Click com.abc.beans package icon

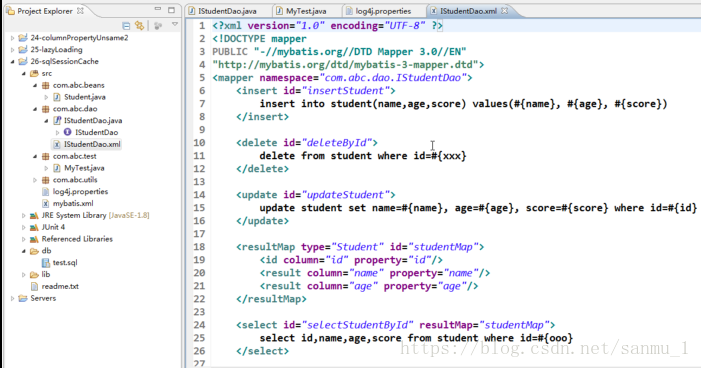coord(45,85)
